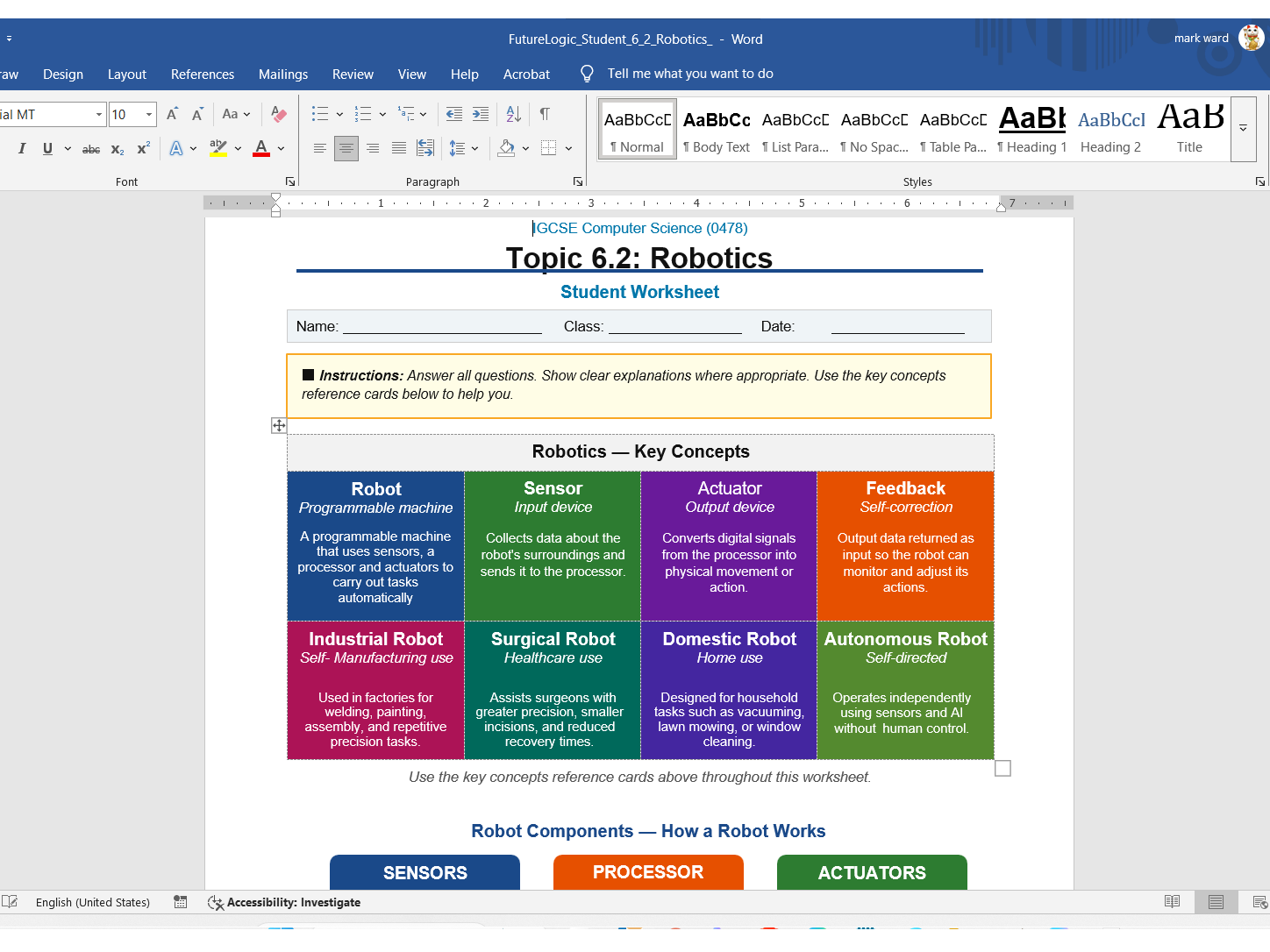Open Accessibility: Investigate status
1270x952 pixels.
(x=284, y=902)
